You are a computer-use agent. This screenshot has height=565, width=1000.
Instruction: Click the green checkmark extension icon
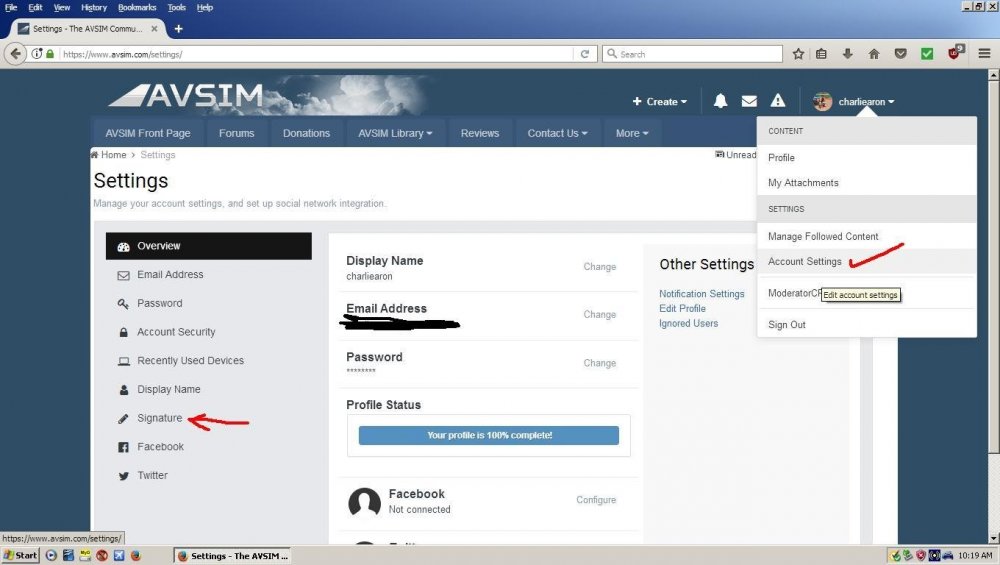(x=927, y=54)
